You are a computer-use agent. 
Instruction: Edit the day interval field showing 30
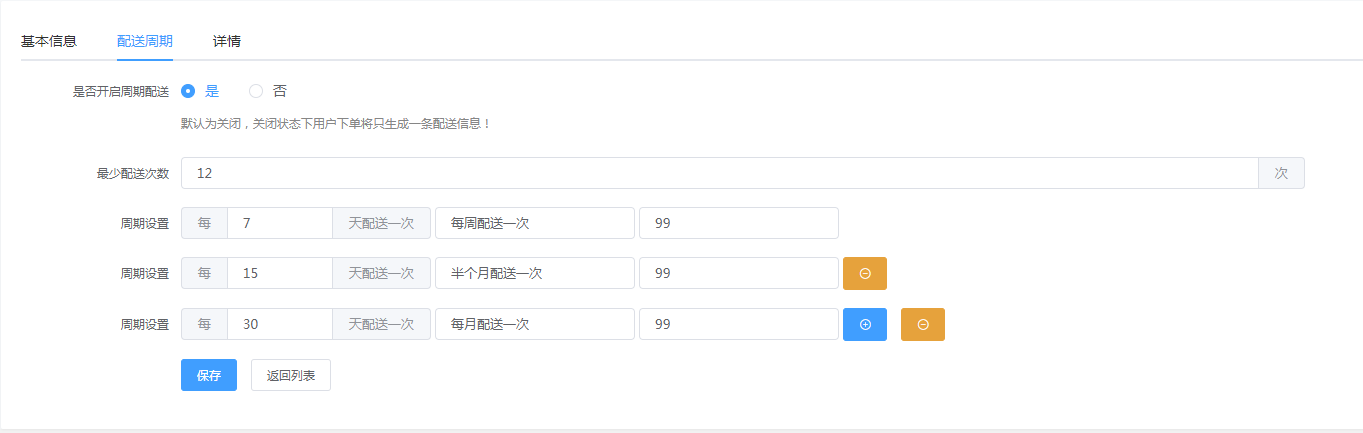(x=280, y=324)
